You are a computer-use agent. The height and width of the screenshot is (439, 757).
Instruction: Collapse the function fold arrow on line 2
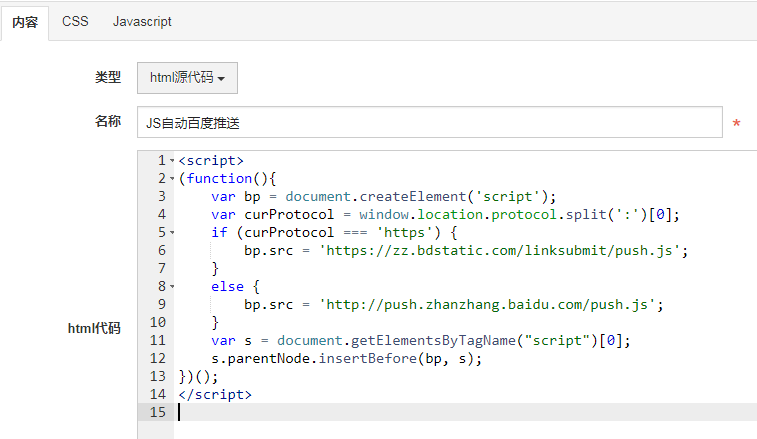tap(172, 179)
